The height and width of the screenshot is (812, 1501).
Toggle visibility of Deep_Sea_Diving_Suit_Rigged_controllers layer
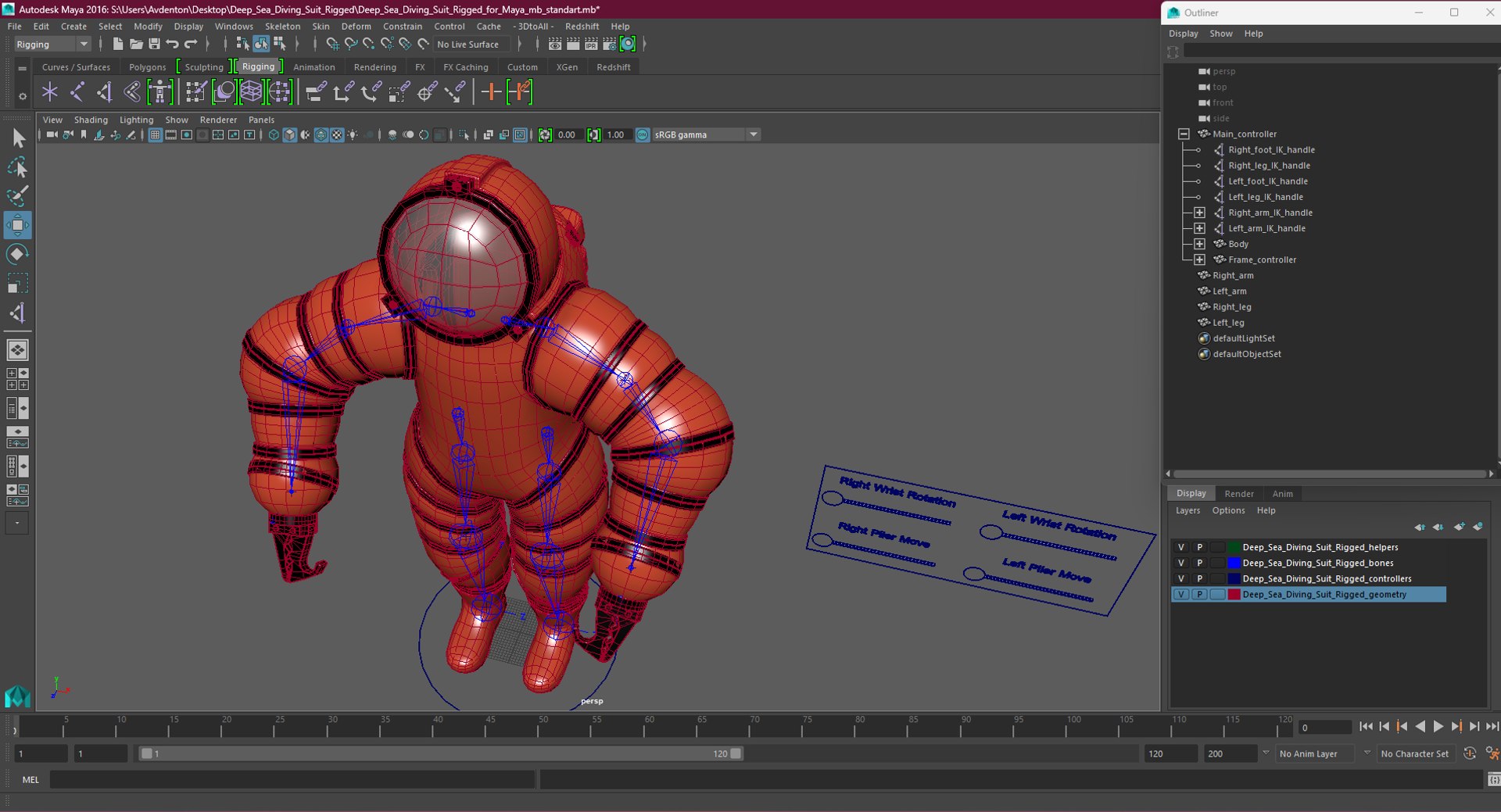(x=1180, y=578)
